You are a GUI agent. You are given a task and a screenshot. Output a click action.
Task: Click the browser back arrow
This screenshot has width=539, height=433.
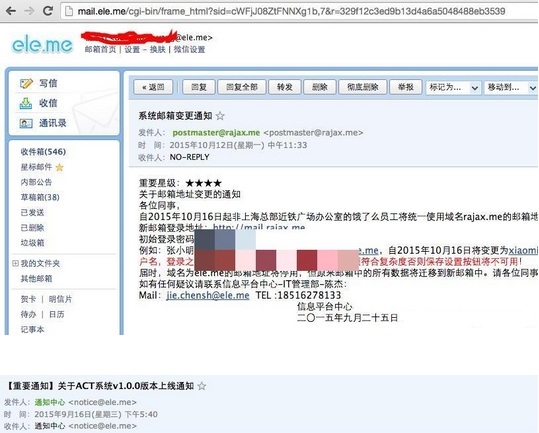tap(11, 11)
